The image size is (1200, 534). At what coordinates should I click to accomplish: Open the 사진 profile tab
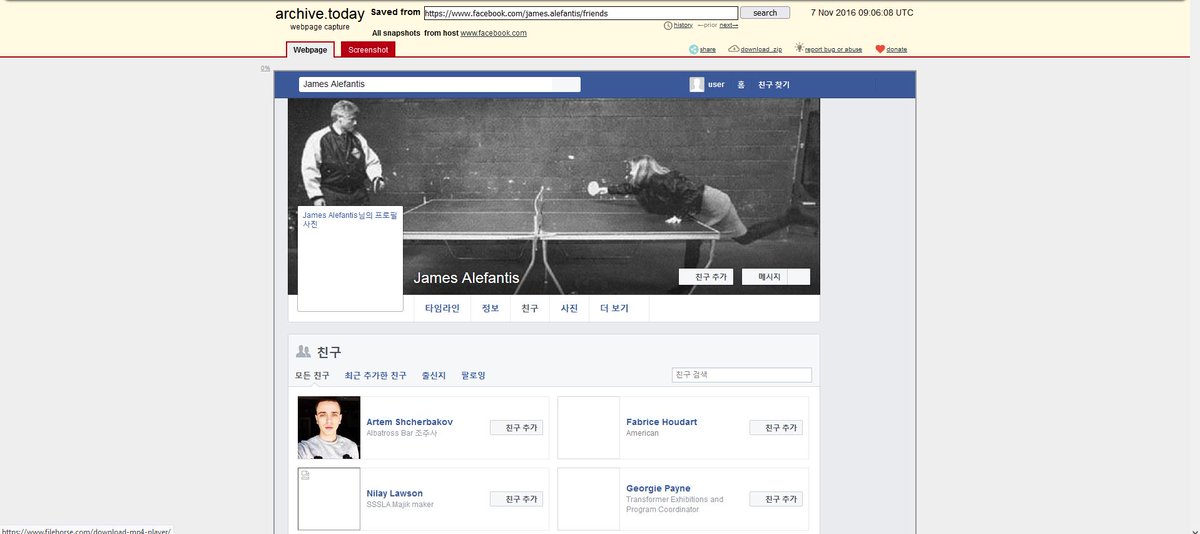pyautogui.click(x=569, y=309)
